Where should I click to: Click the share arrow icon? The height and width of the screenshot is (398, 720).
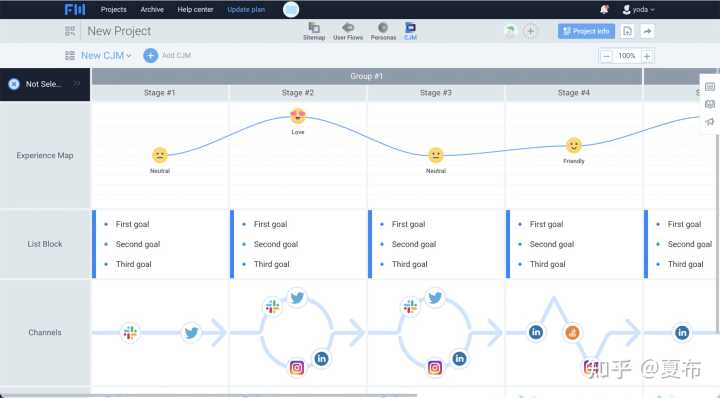(x=647, y=31)
